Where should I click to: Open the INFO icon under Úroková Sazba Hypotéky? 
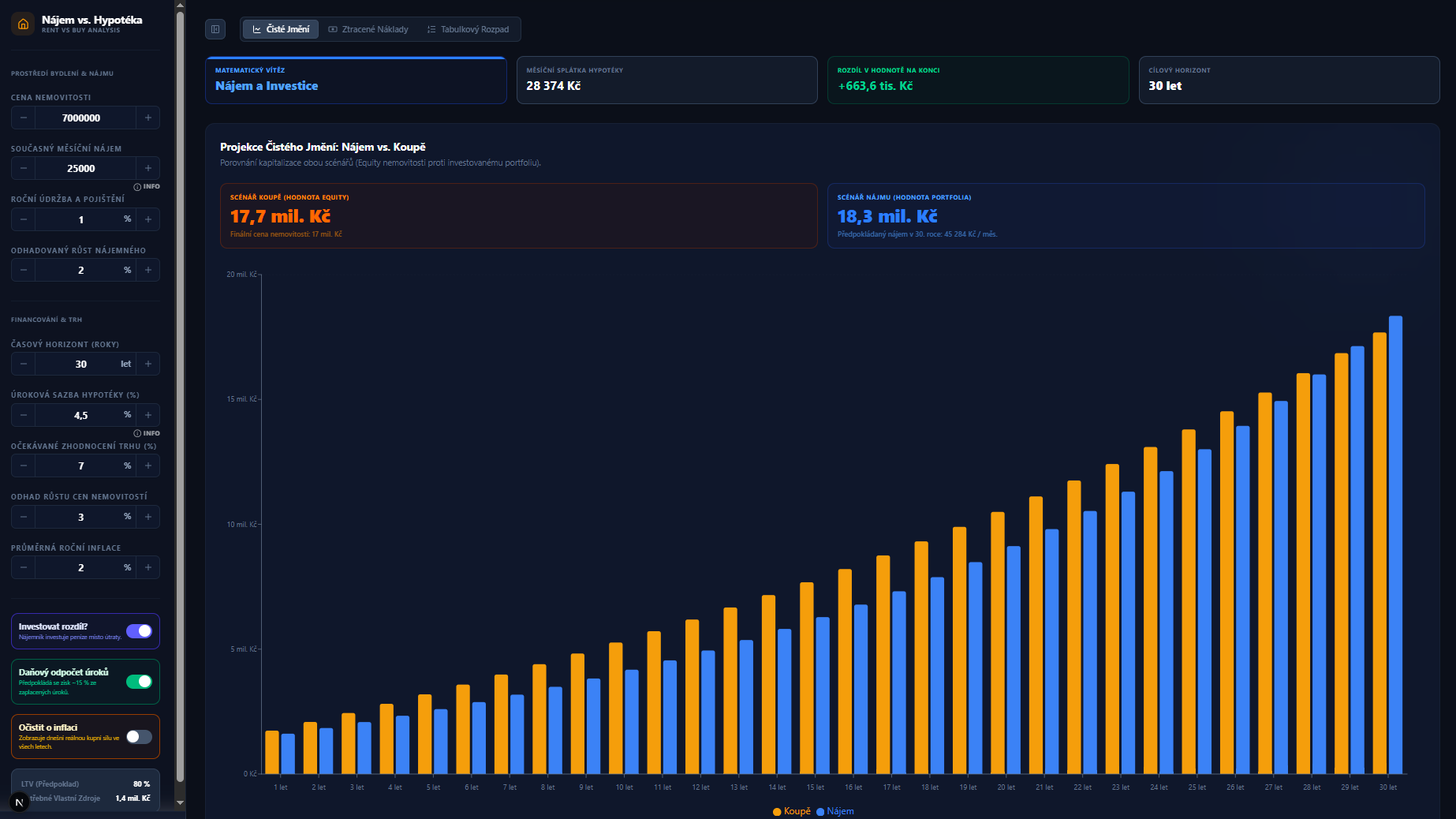139,433
